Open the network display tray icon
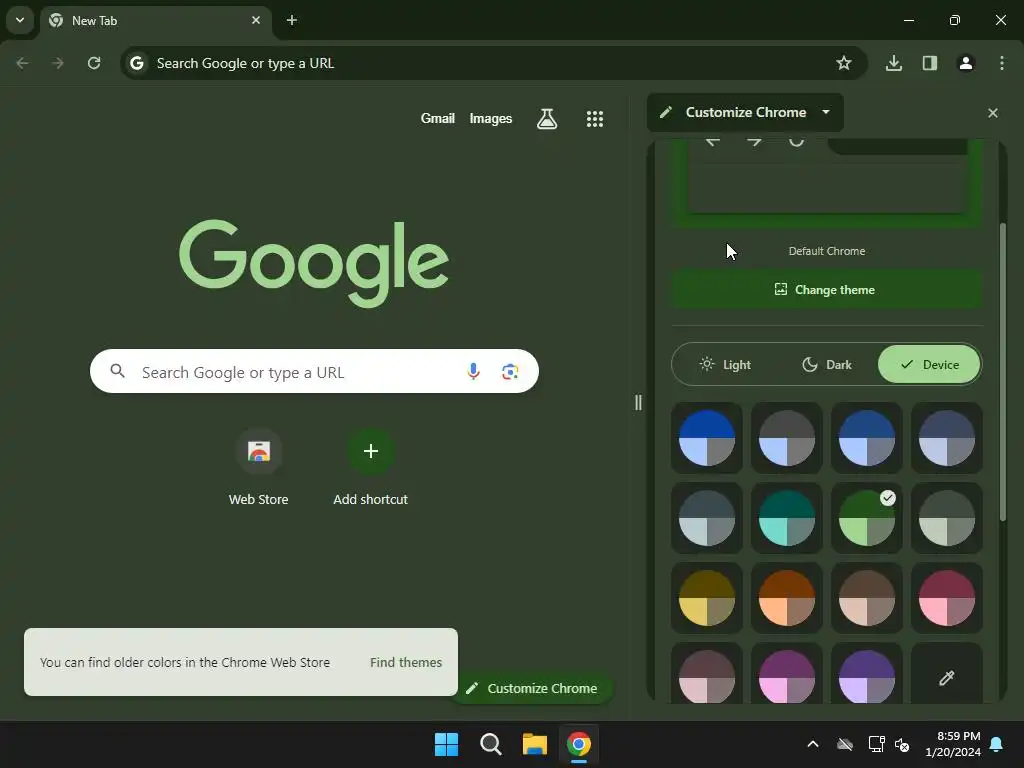 click(876, 744)
